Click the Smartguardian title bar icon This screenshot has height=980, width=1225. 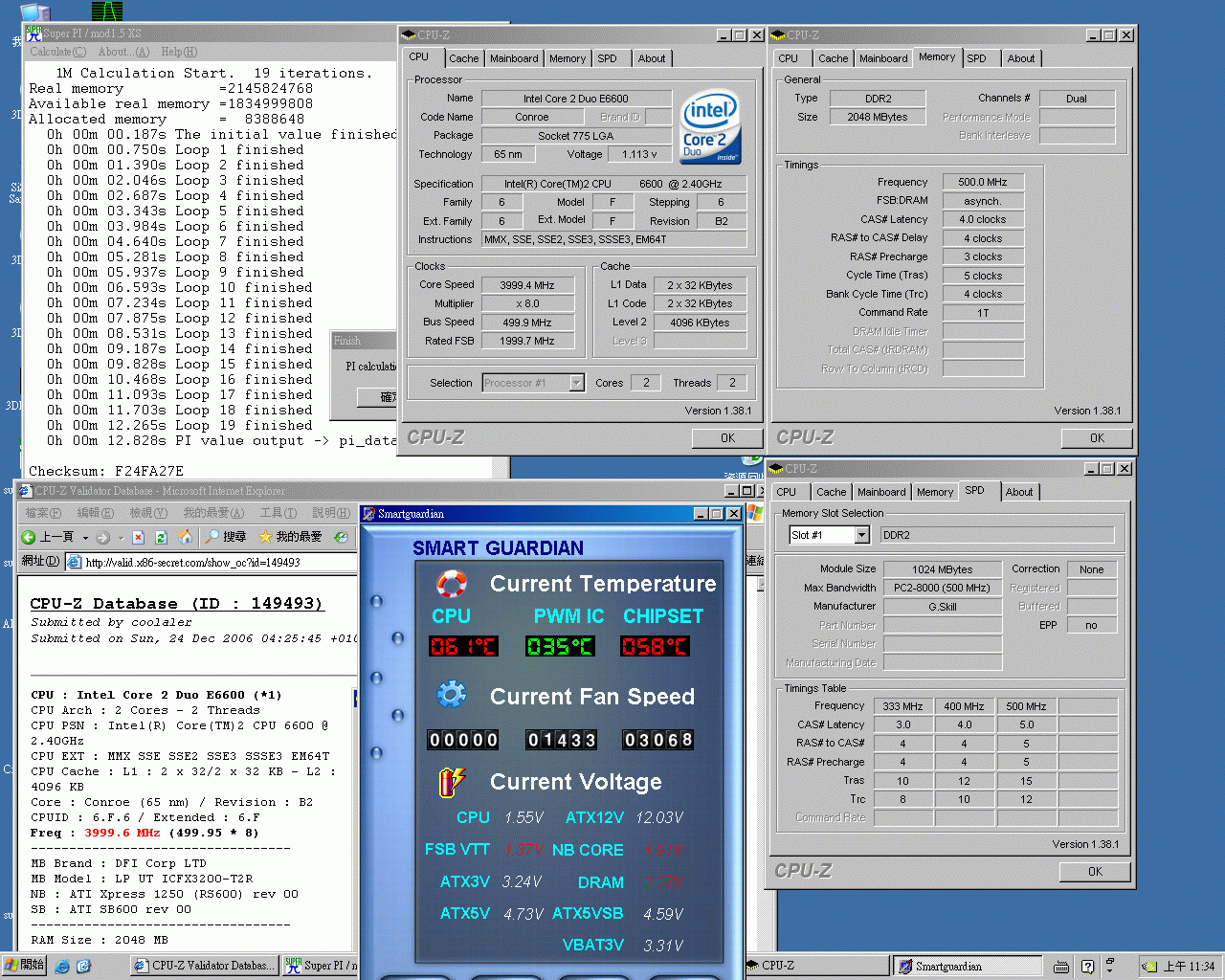tap(368, 514)
